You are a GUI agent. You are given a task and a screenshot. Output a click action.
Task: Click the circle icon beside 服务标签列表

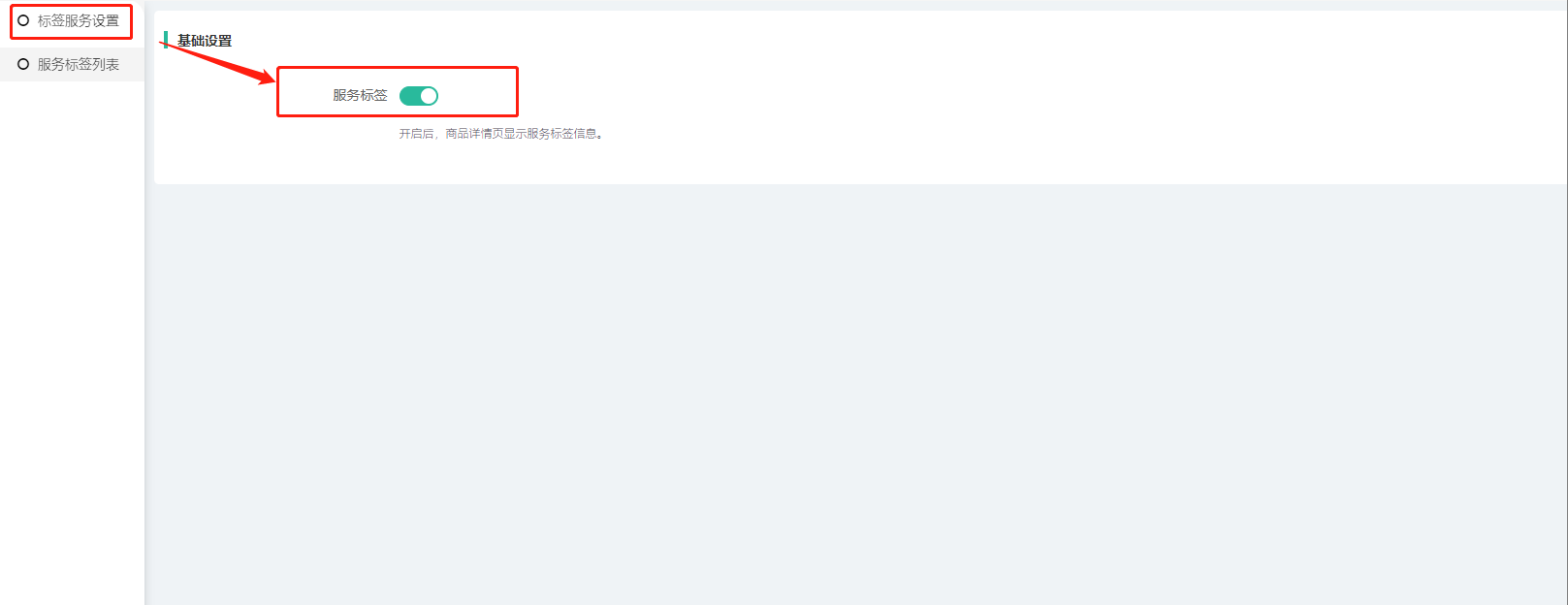click(x=23, y=64)
